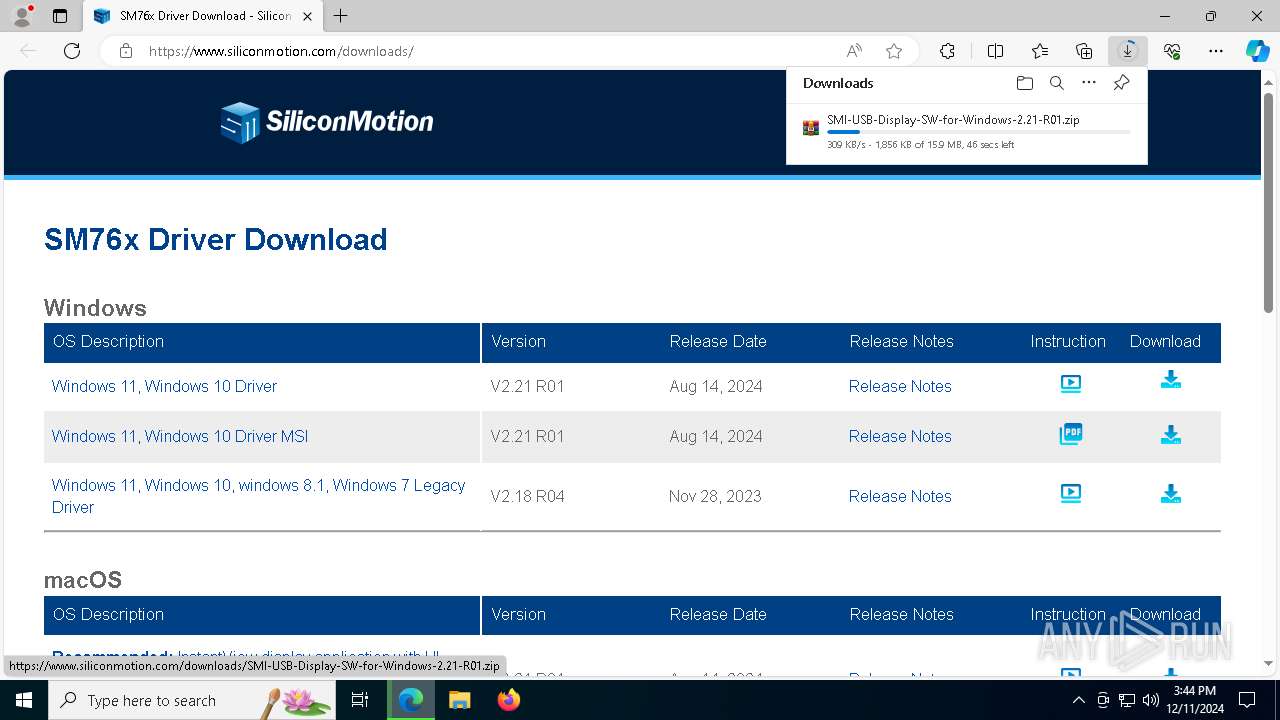Open the tab actions menu icon
1280x720 pixels.
[60, 16]
